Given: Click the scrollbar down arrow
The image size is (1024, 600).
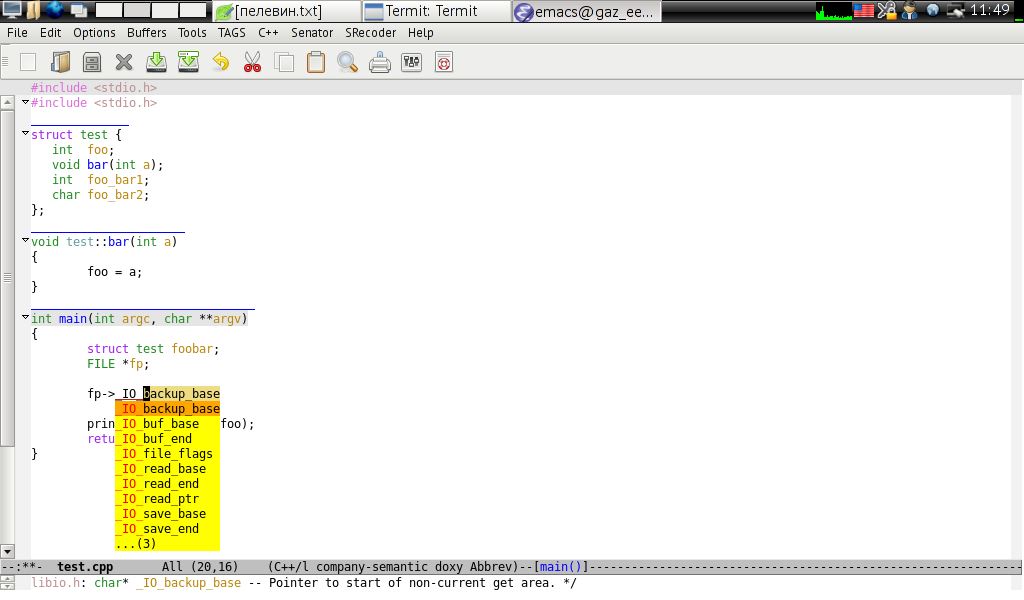Looking at the screenshot, I should [7, 551].
